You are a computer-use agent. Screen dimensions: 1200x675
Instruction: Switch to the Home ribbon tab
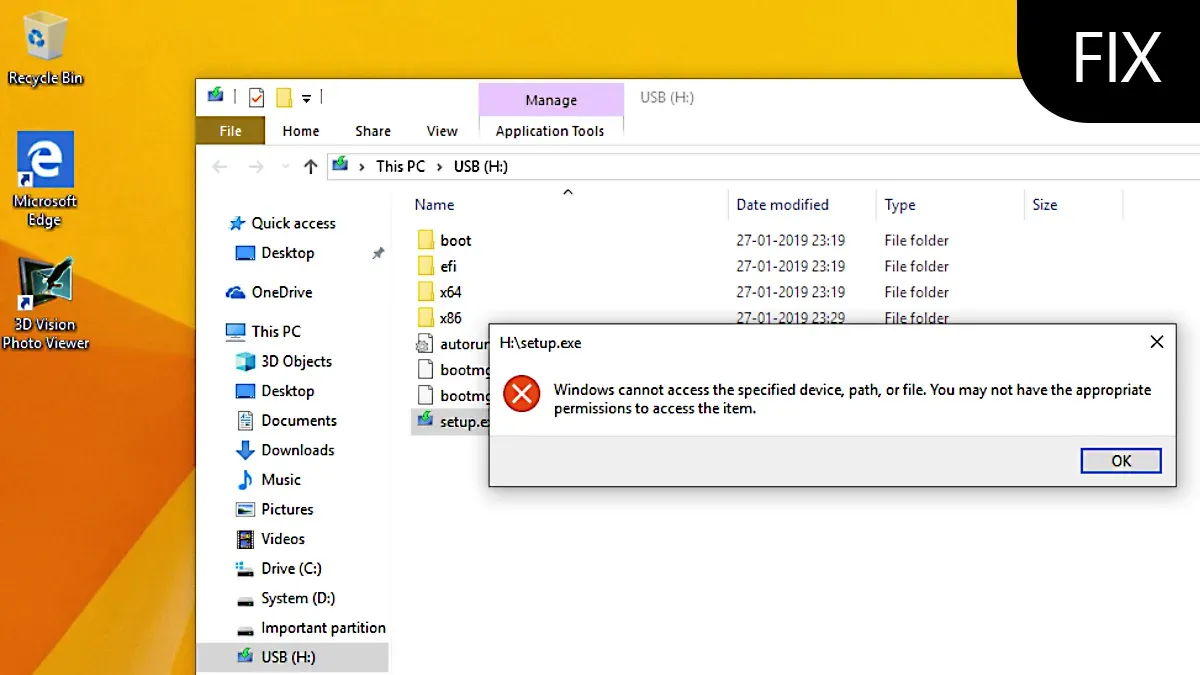coord(301,131)
